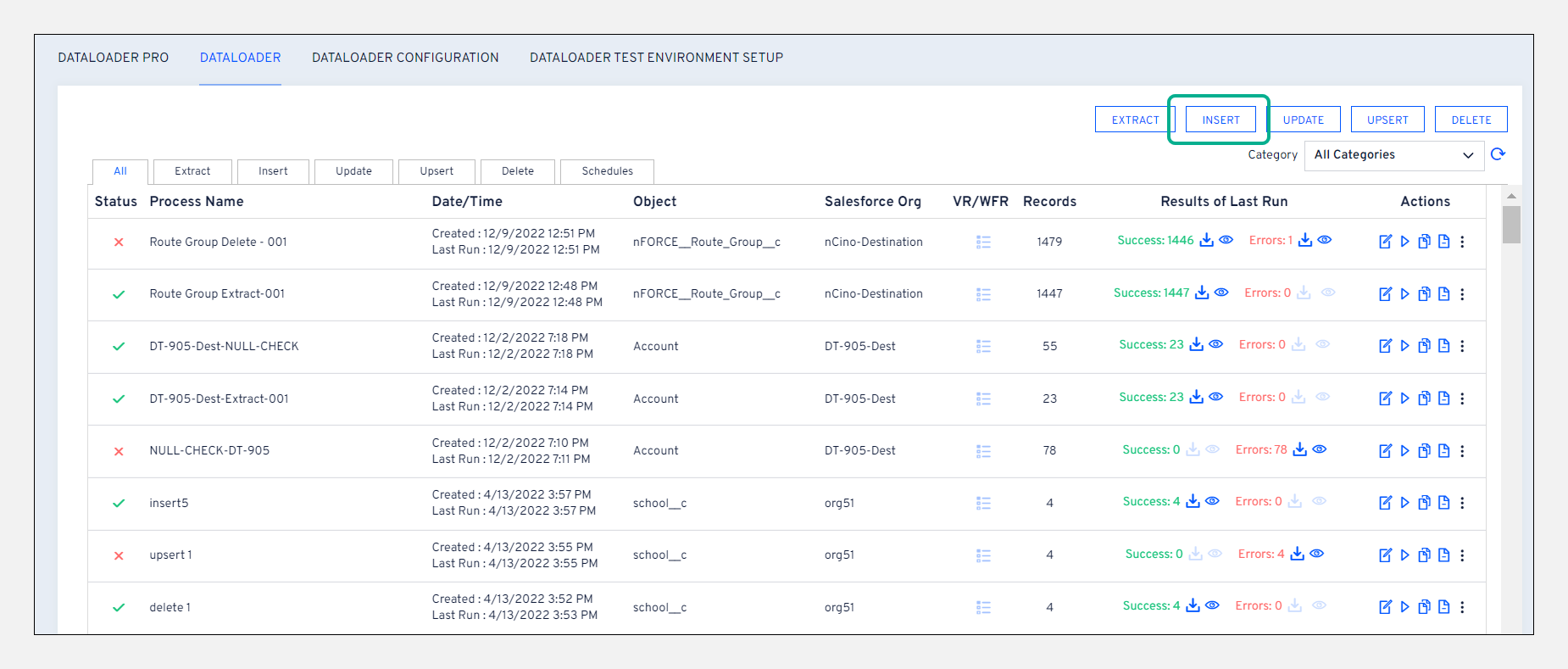View success records for DT-905-Dest-NULL-CHECK
The width and height of the screenshot is (1568, 669).
pyautogui.click(x=1216, y=344)
